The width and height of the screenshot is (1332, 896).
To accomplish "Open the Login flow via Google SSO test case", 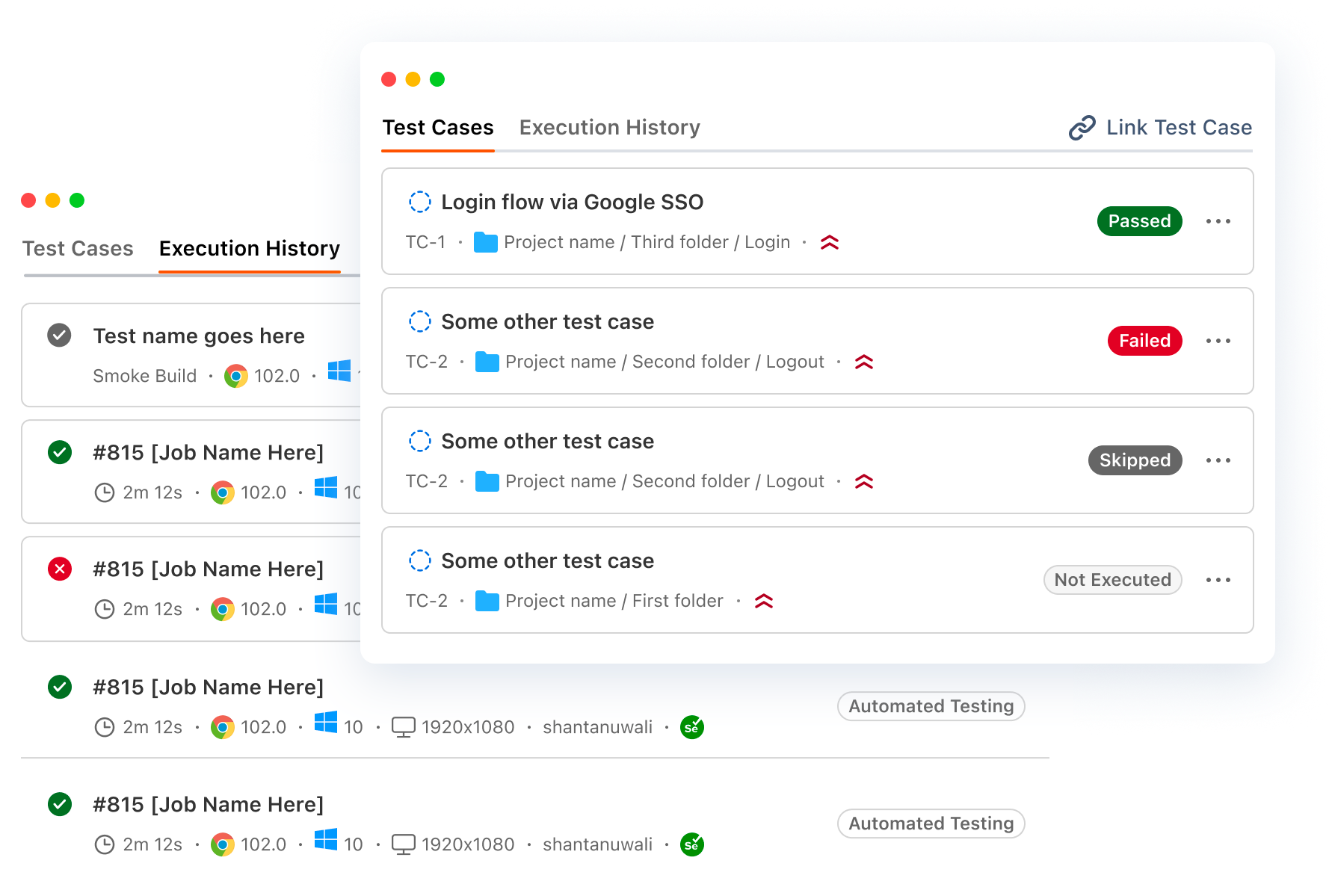I will (573, 203).
